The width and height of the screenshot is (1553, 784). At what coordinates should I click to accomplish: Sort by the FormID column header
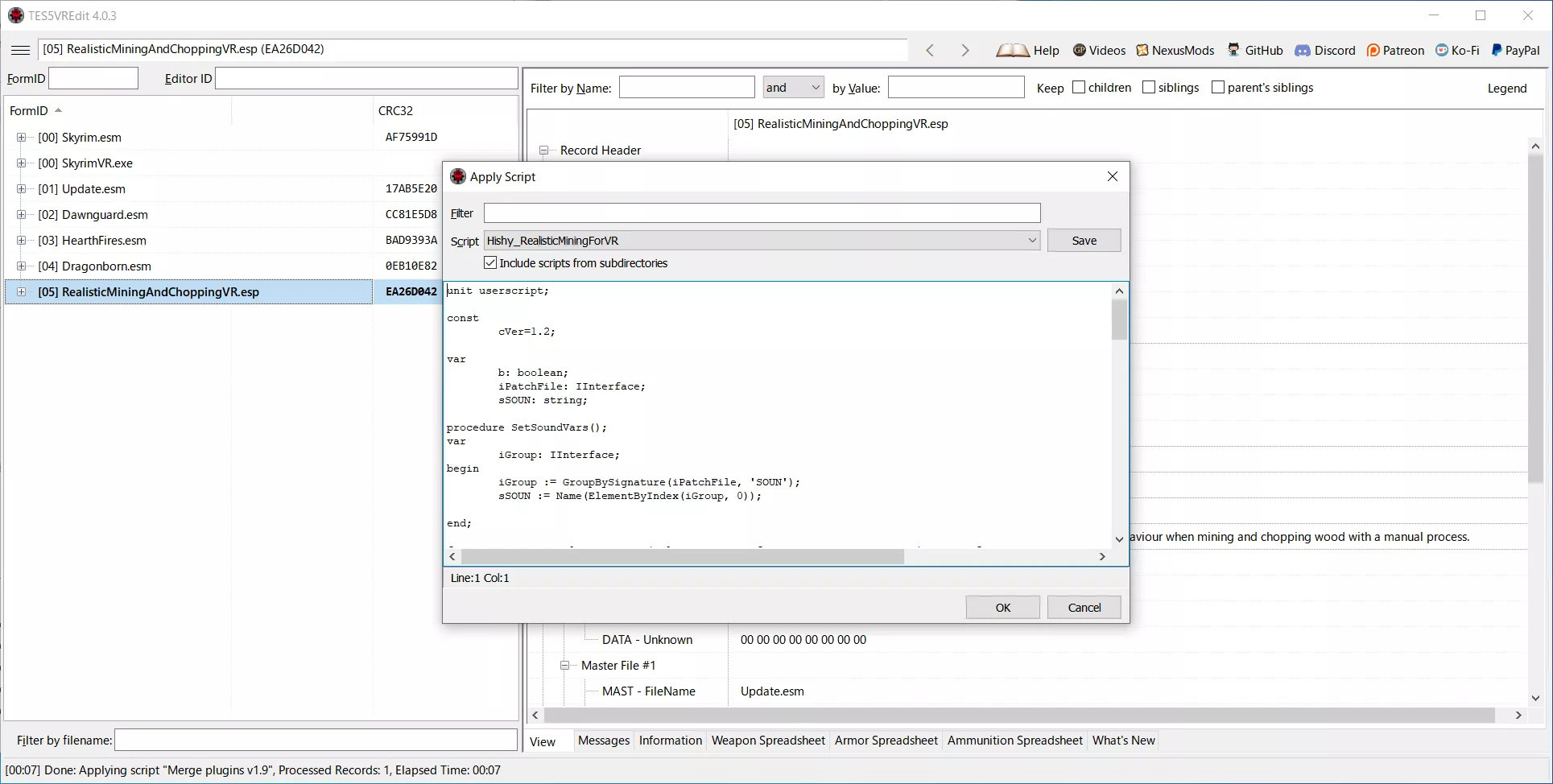118,111
